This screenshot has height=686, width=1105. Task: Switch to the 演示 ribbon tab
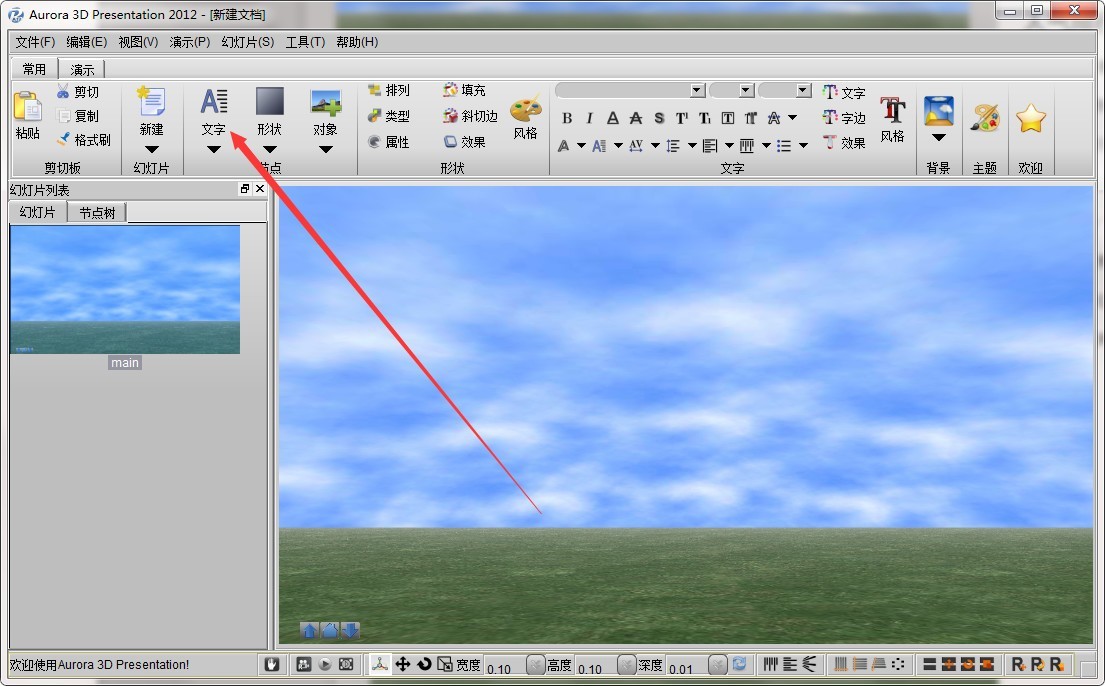coord(82,68)
